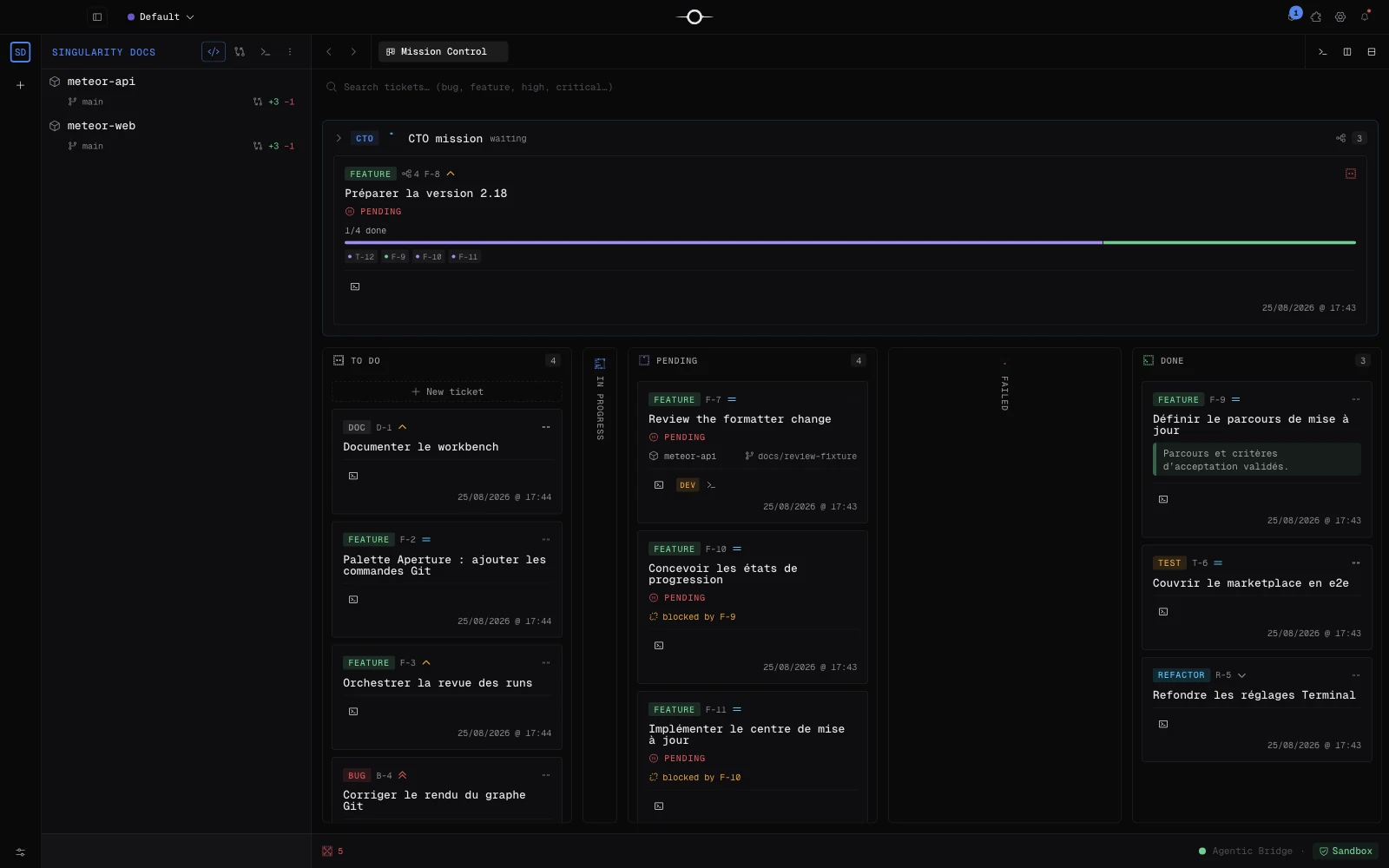1389x868 pixels.
Task: Open the terminal icon beside the DEV badge
Action: 711,485
